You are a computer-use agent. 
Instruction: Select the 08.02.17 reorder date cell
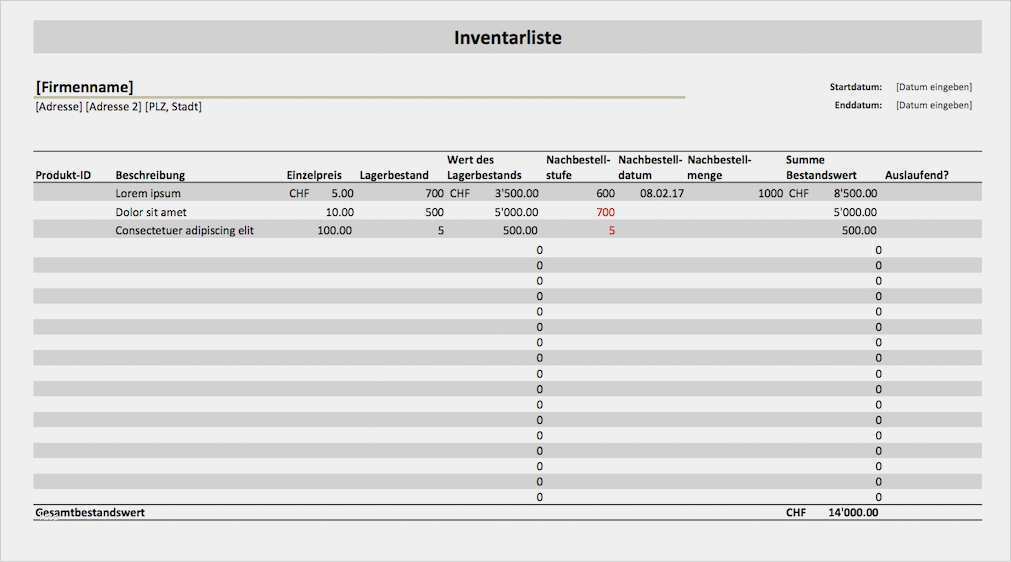[662, 193]
